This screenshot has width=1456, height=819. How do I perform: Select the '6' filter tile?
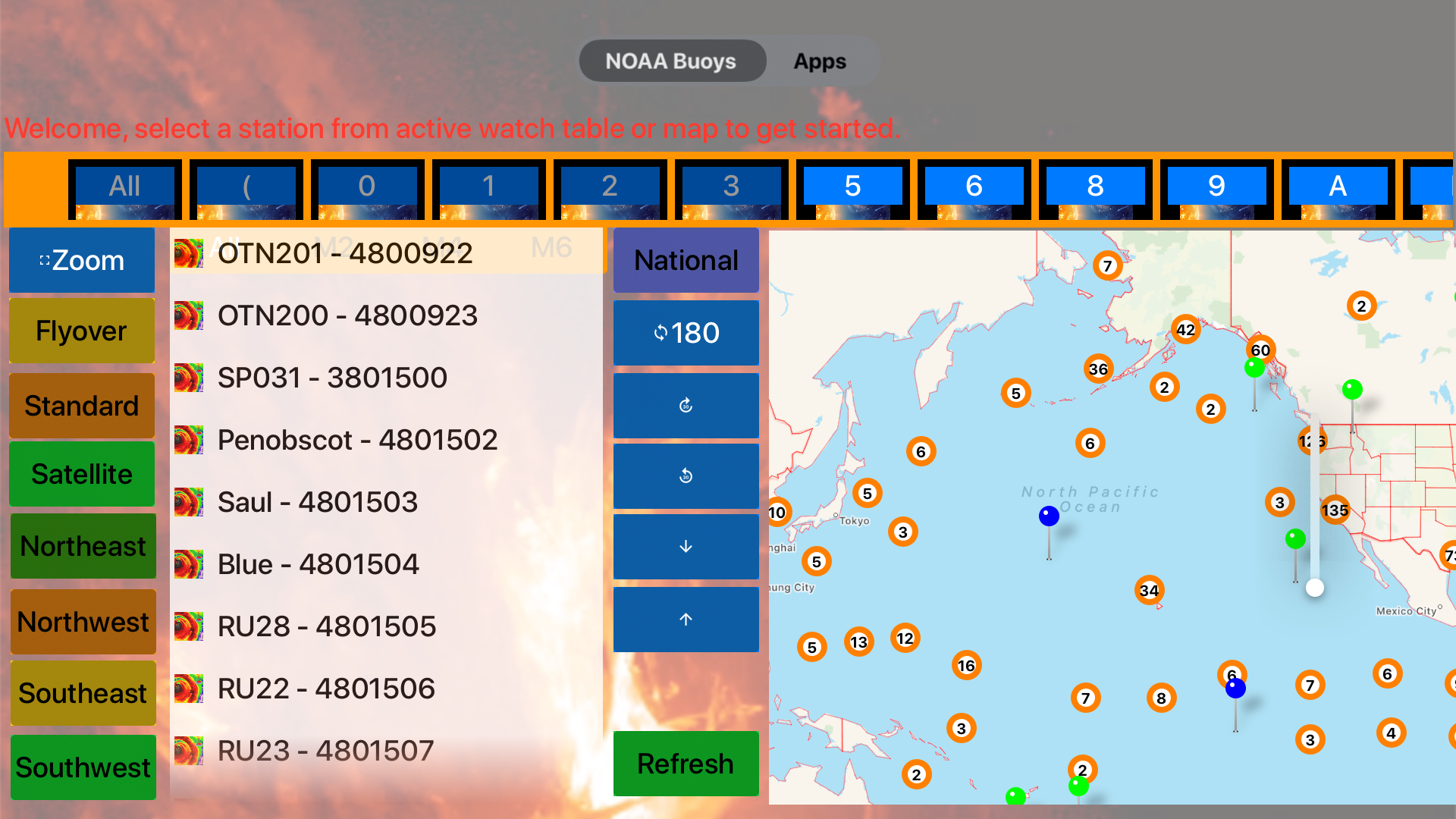(974, 190)
